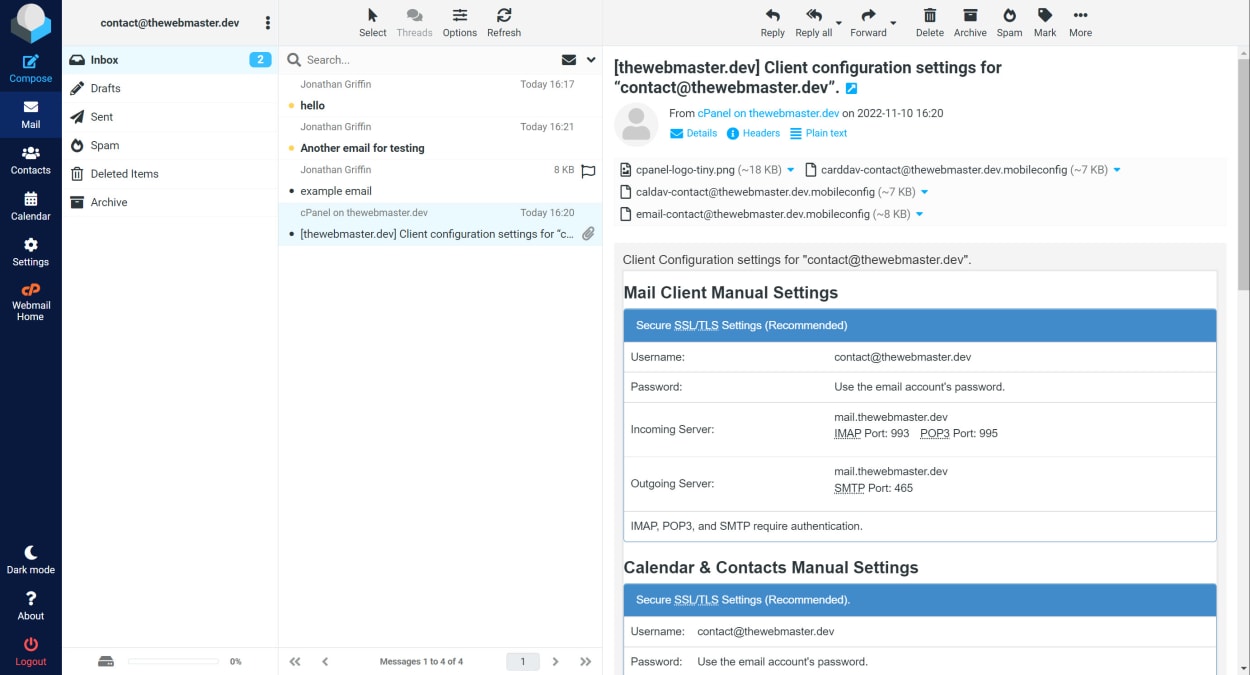Delete the message

coord(929,23)
